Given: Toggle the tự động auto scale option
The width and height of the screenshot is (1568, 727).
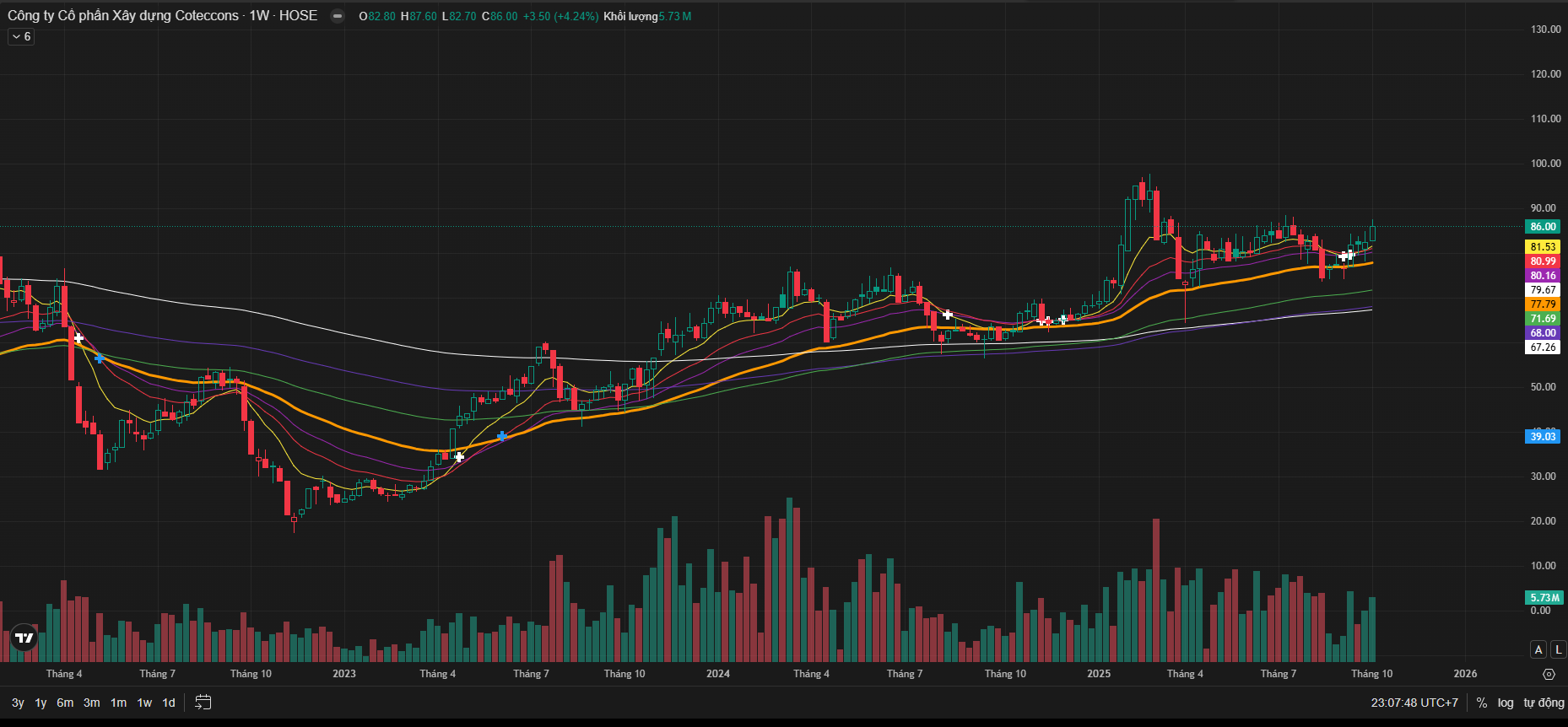Looking at the screenshot, I should point(1544,703).
